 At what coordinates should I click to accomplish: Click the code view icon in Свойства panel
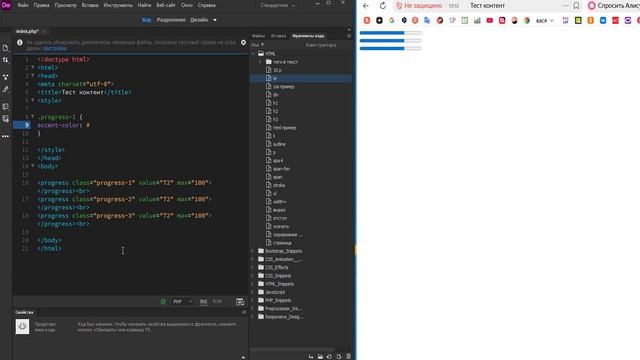[22, 327]
